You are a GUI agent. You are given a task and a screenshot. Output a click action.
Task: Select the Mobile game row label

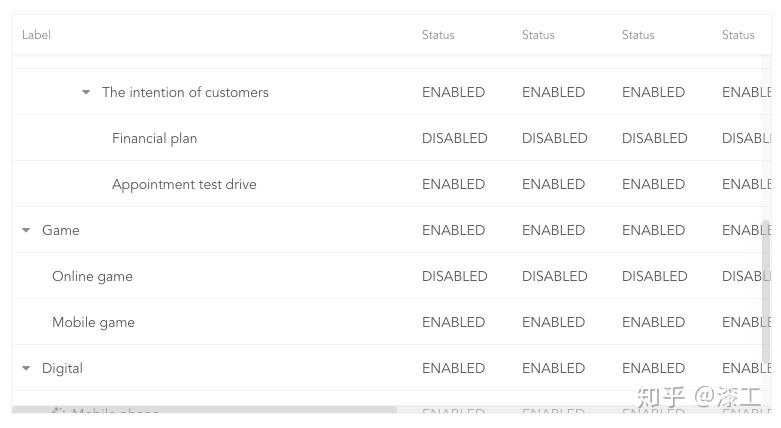point(93,322)
